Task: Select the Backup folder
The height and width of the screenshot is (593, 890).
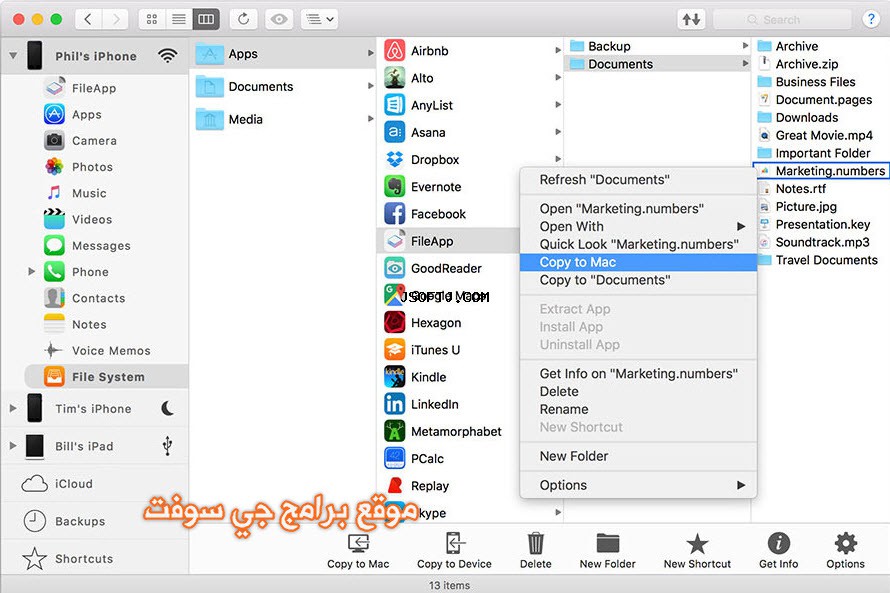Action: (x=657, y=46)
